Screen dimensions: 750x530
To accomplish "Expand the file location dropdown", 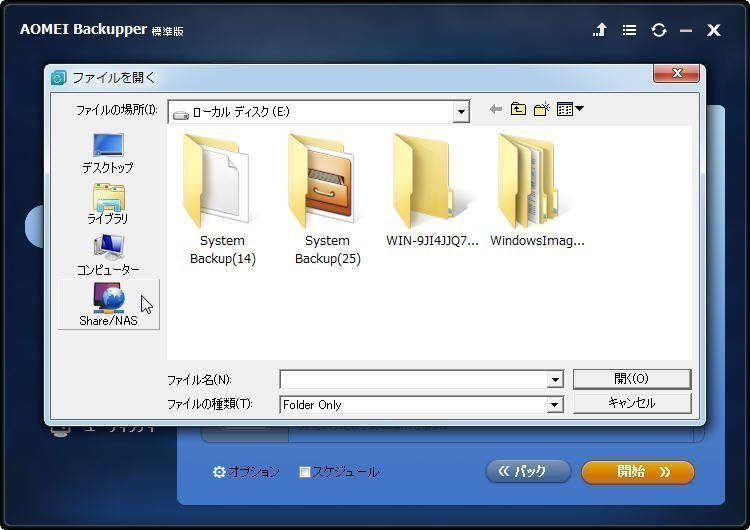I will point(461,112).
